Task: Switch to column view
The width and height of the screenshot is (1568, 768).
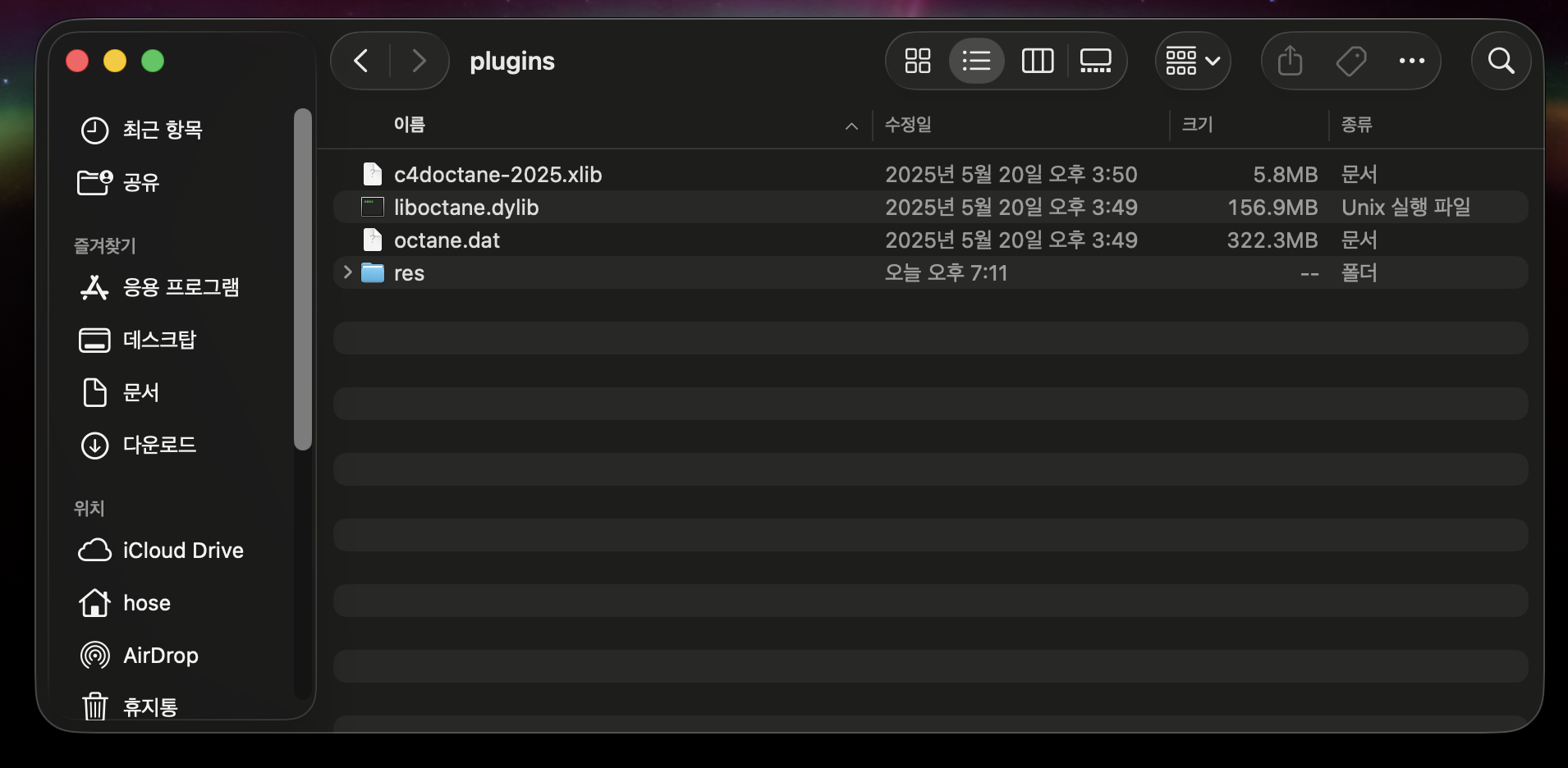Action: pyautogui.click(x=1037, y=61)
